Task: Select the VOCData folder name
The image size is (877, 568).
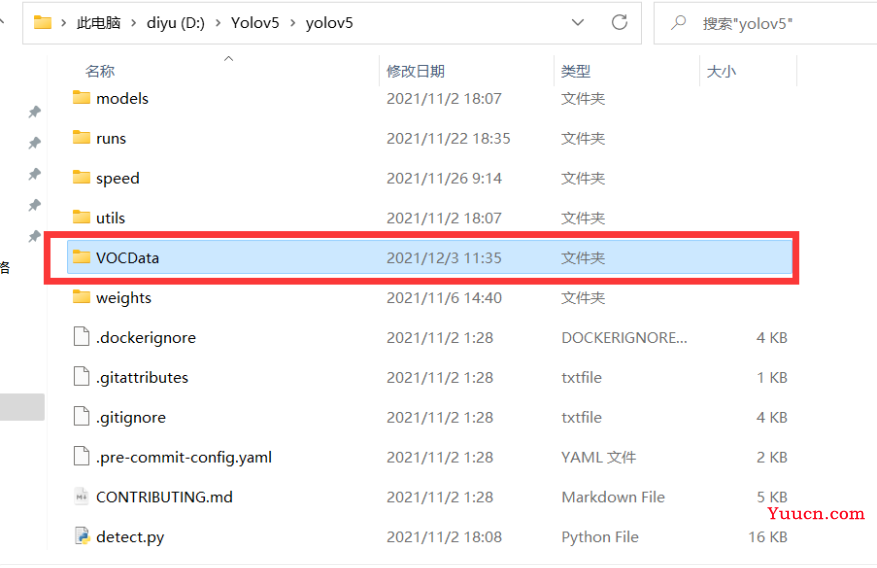Action: click(128, 258)
